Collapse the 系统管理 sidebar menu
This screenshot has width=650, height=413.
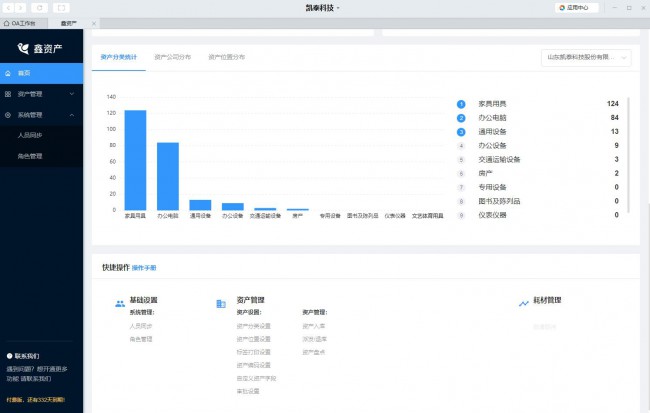pyautogui.click(x=72, y=115)
